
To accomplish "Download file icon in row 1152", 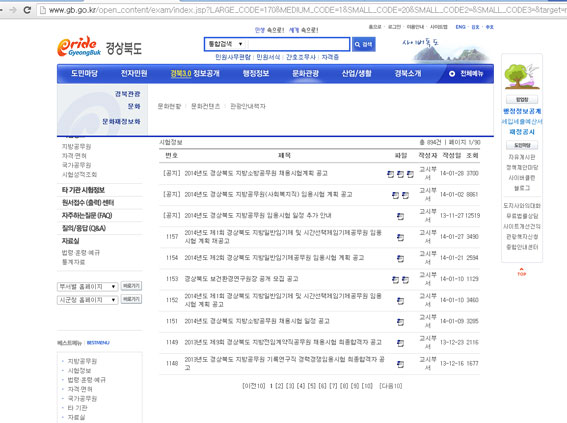I will 400,301.
